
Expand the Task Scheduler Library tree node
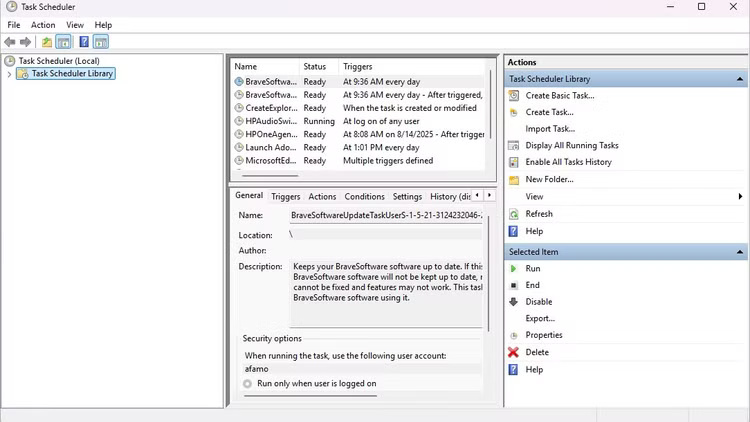[x=10, y=74]
